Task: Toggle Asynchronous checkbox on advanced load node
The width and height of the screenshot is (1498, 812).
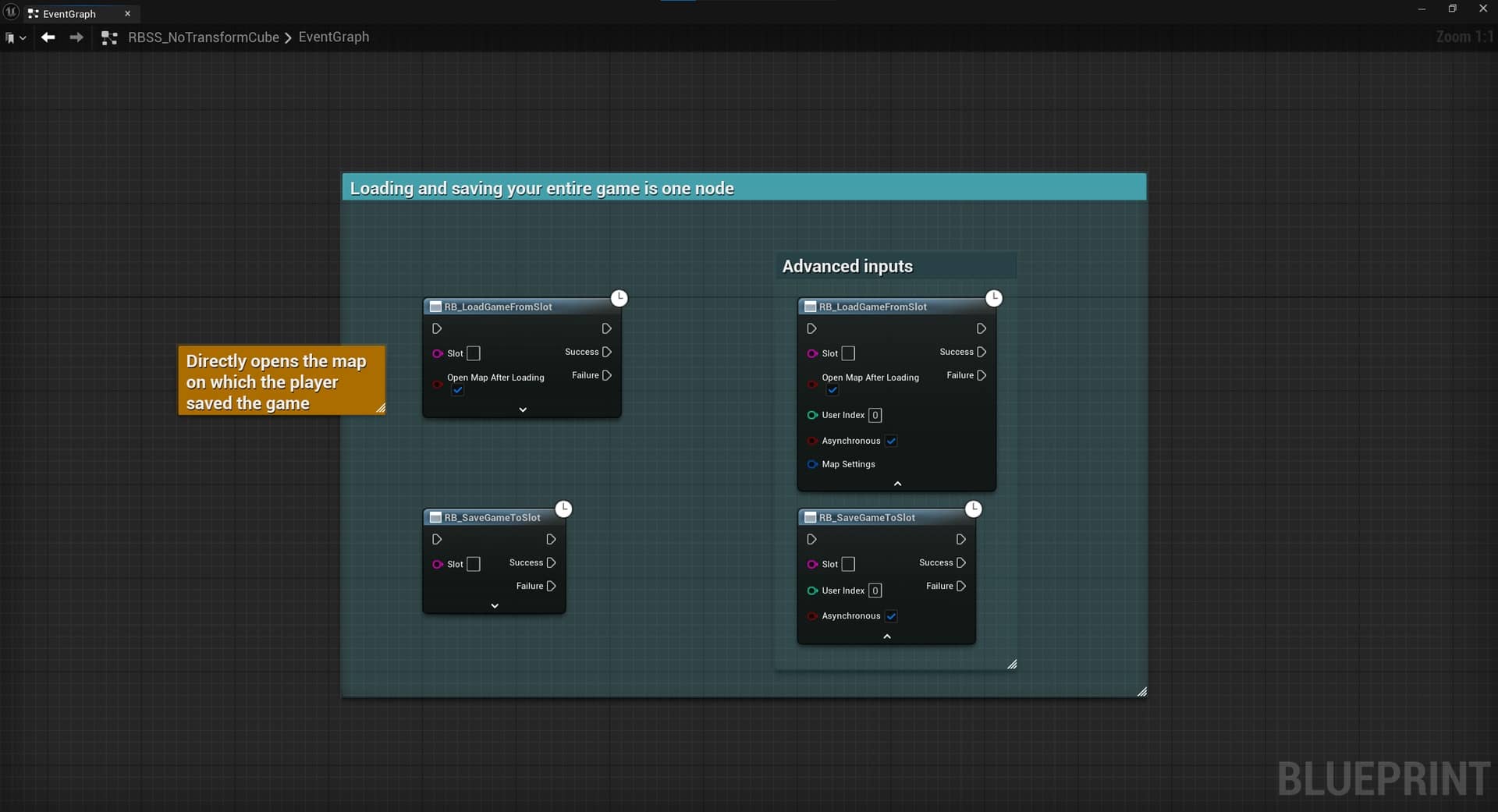Action: (891, 441)
